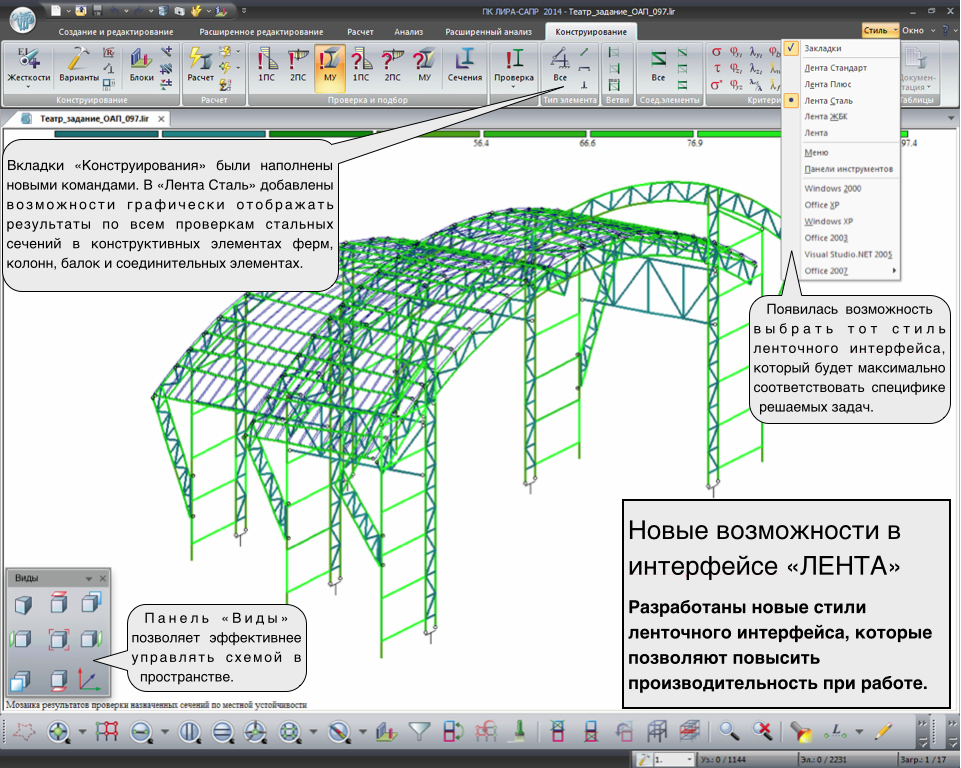Open the Создание и редактирование tab
The height and width of the screenshot is (768, 961).
115,32
